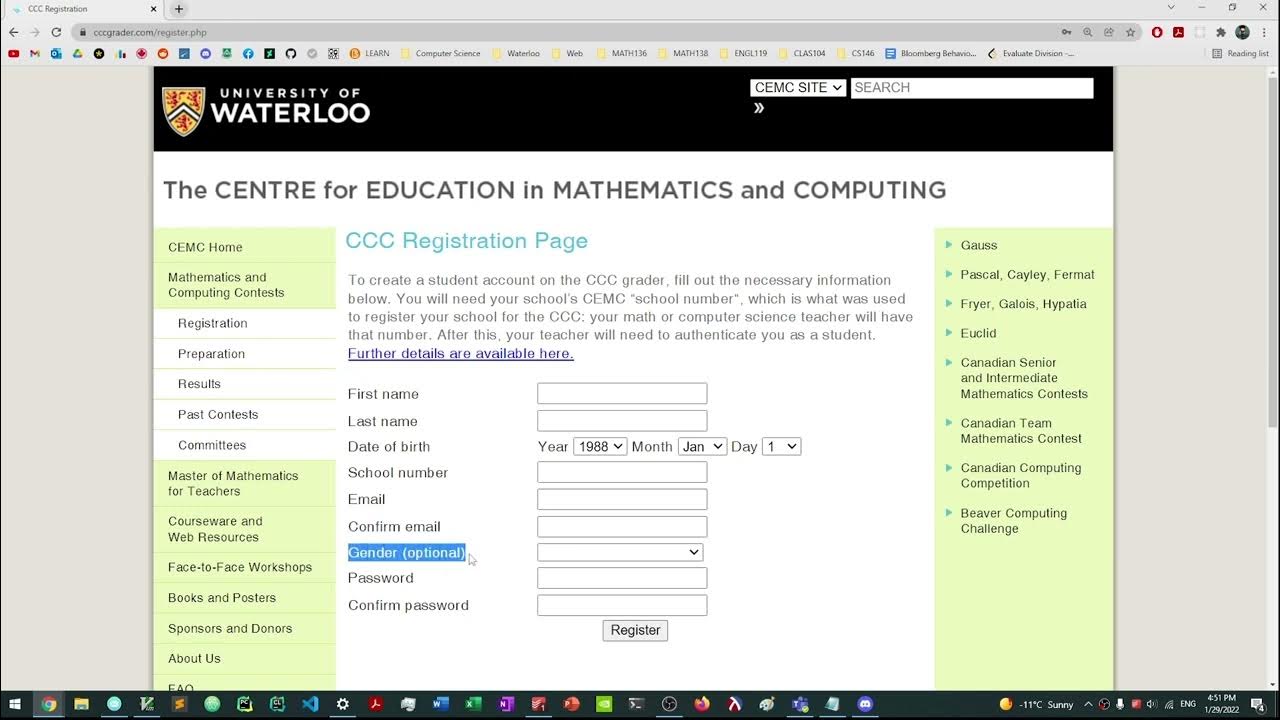
Task: Open Word from the taskbar
Action: pyautogui.click(x=440, y=704)
